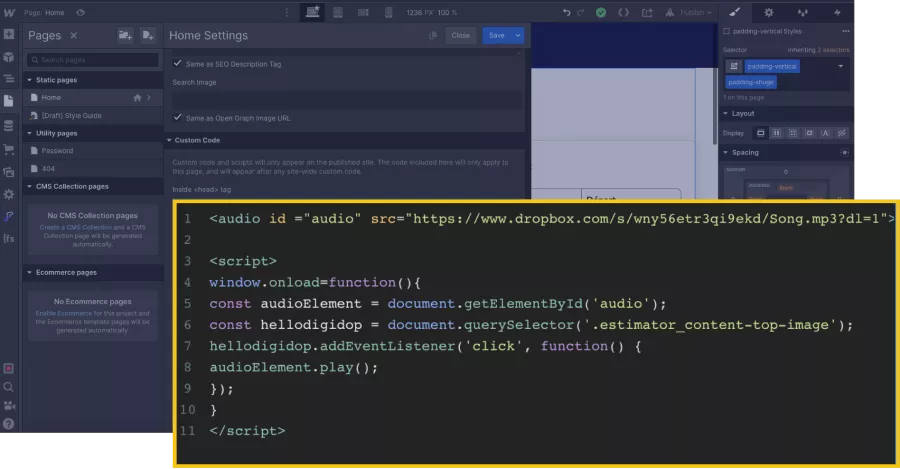The image size is (900, 469).
Task: Open the Assets images panel
Action: [9, 172]
